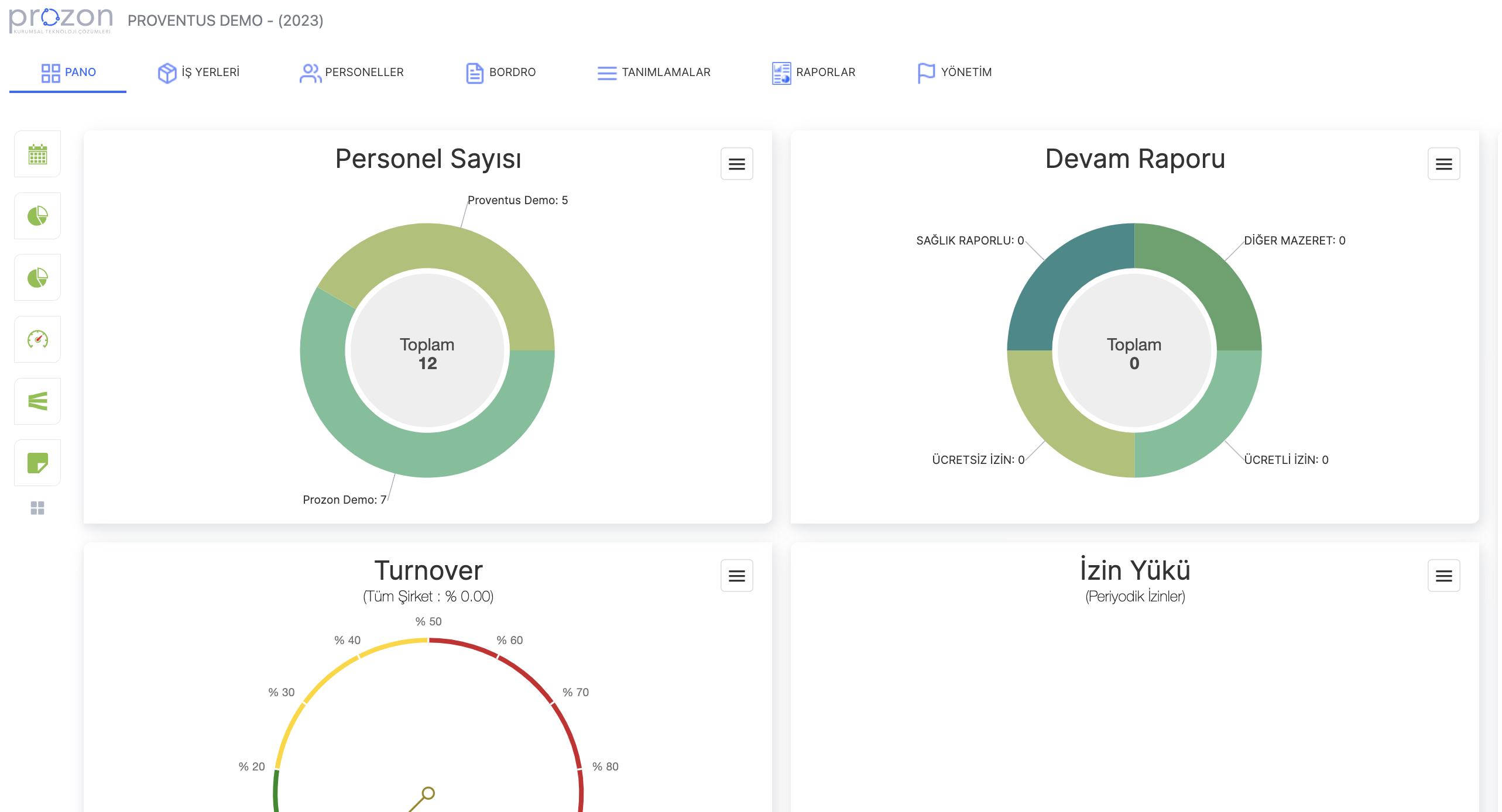Click the YÖNETİM flag icon

pos(927,73)
